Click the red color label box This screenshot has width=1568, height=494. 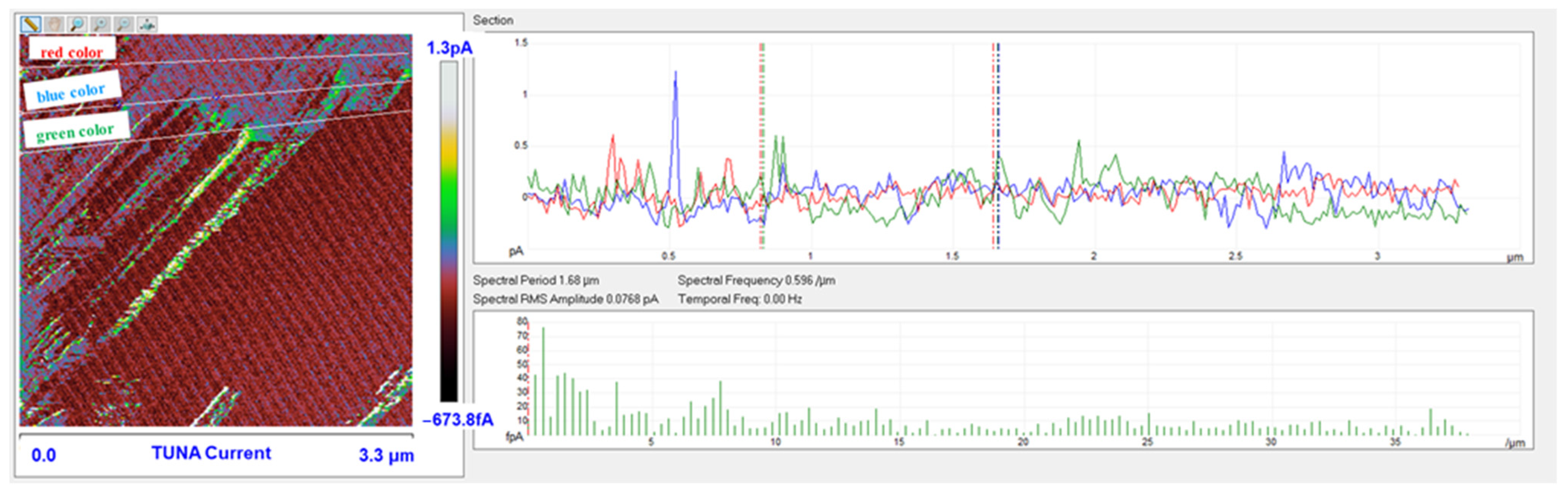point(72,50)
